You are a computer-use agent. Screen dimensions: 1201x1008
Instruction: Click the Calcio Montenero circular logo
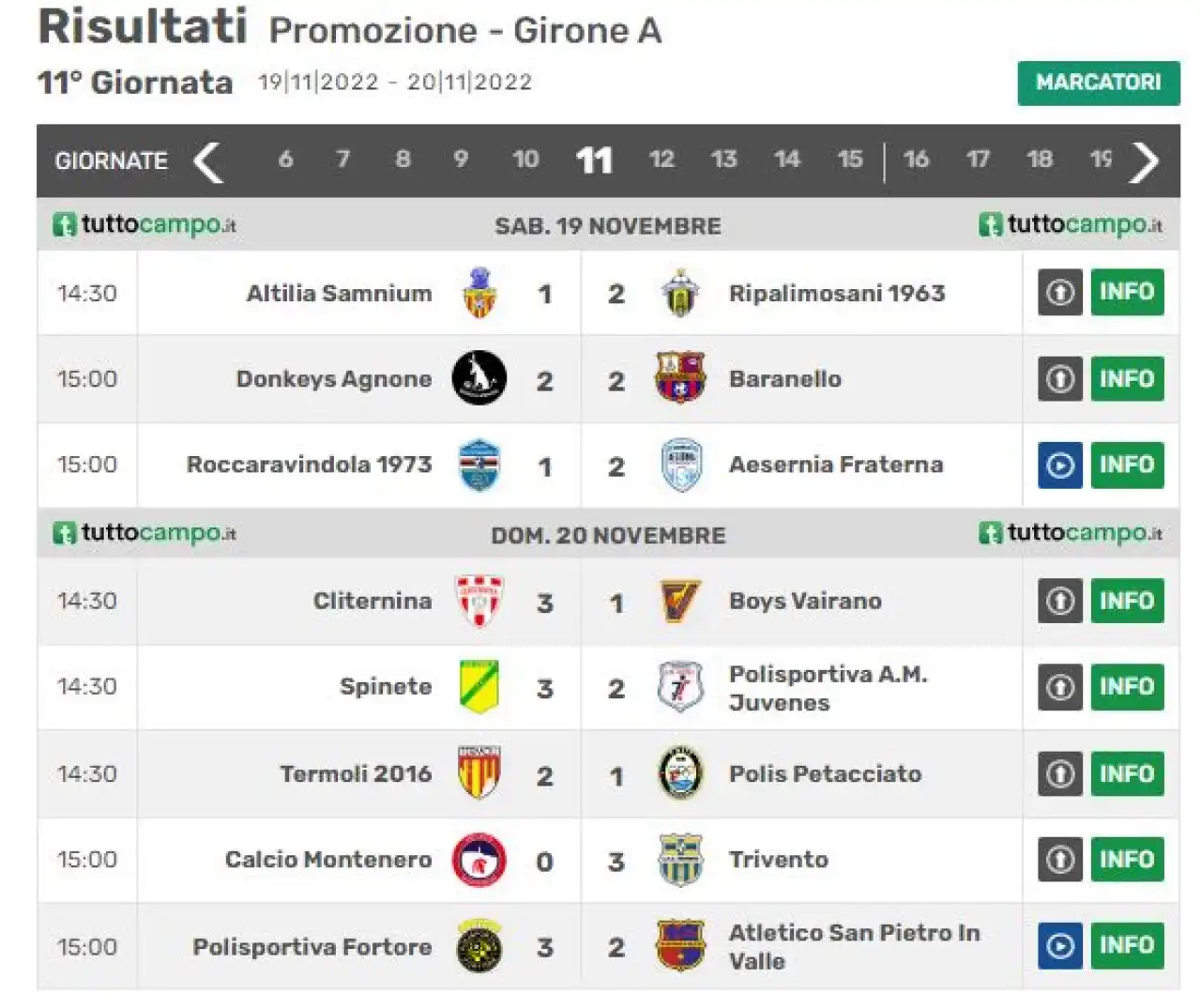pyautogui.click(x=479, y=860)
